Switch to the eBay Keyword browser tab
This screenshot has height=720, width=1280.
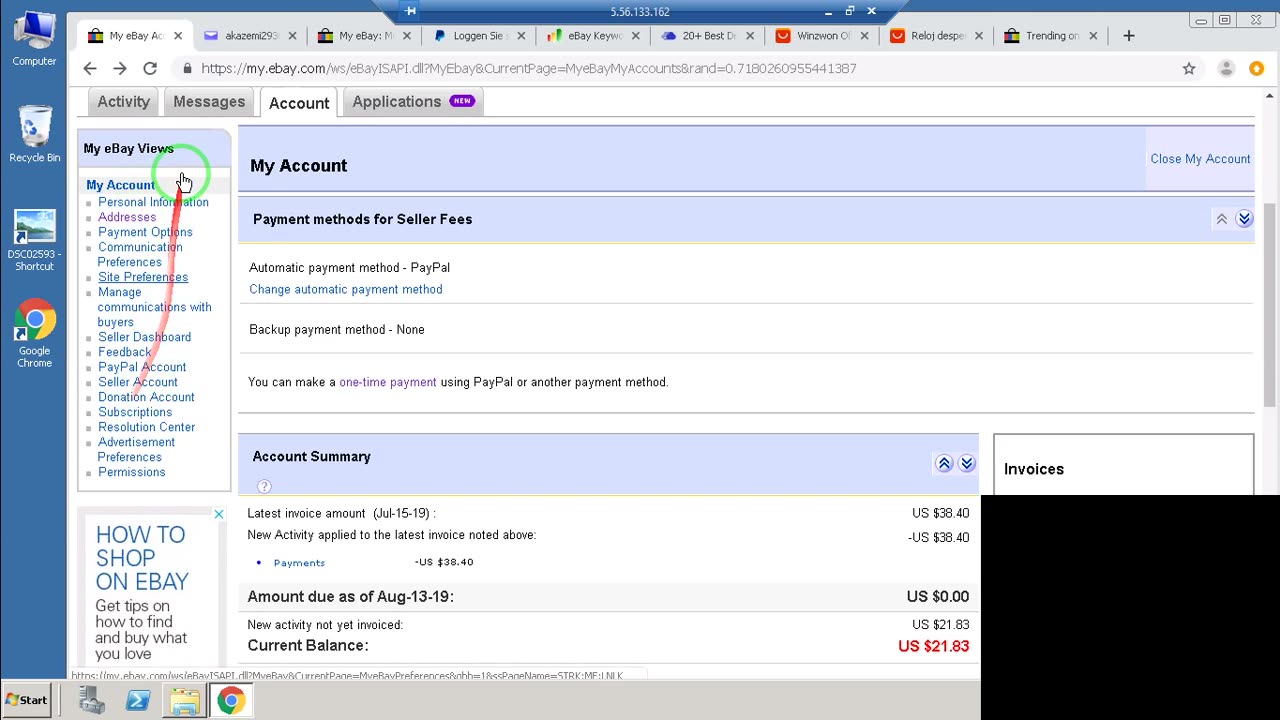594,36
